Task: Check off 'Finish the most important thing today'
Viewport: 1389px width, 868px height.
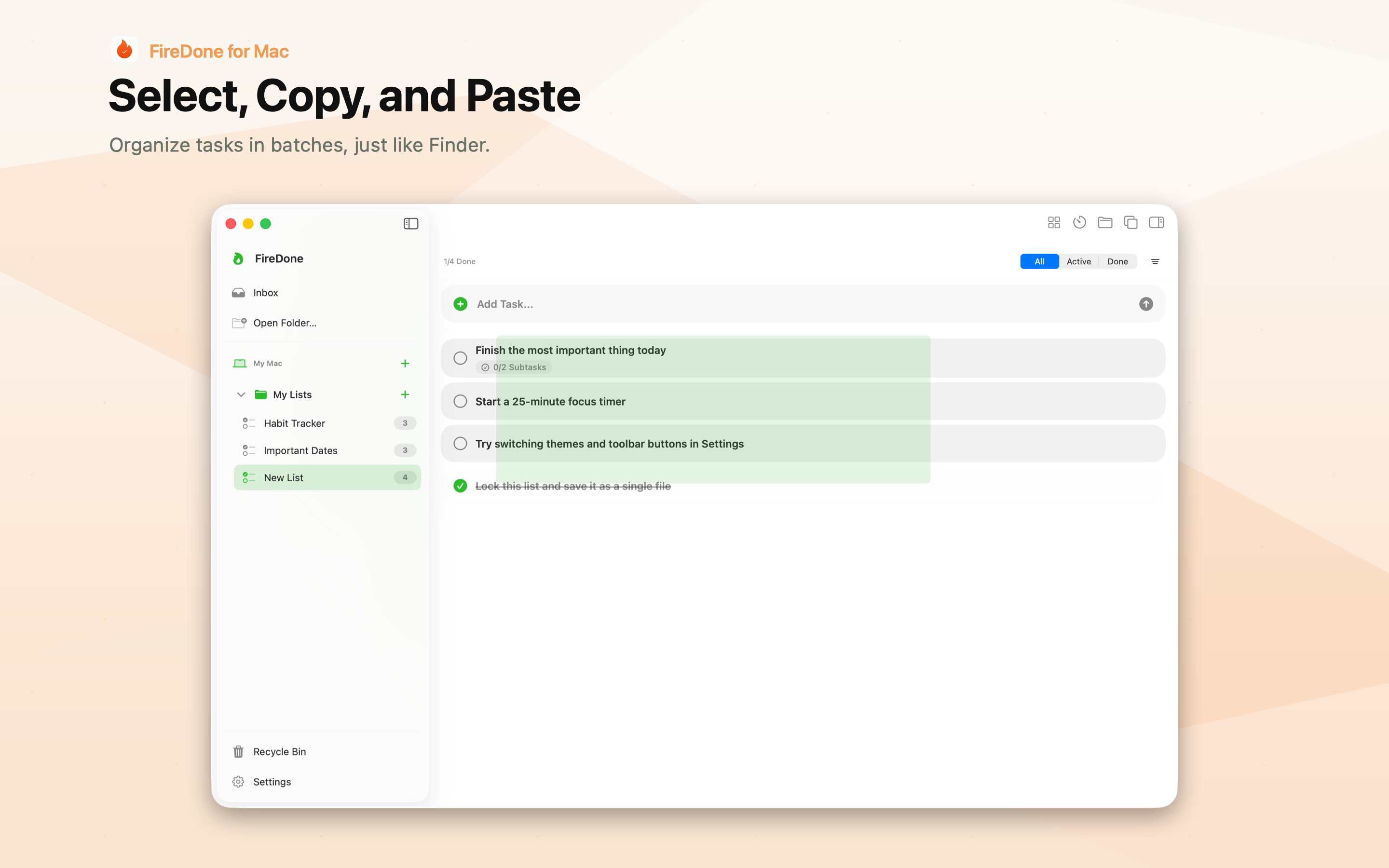Action: pos(460,358)
